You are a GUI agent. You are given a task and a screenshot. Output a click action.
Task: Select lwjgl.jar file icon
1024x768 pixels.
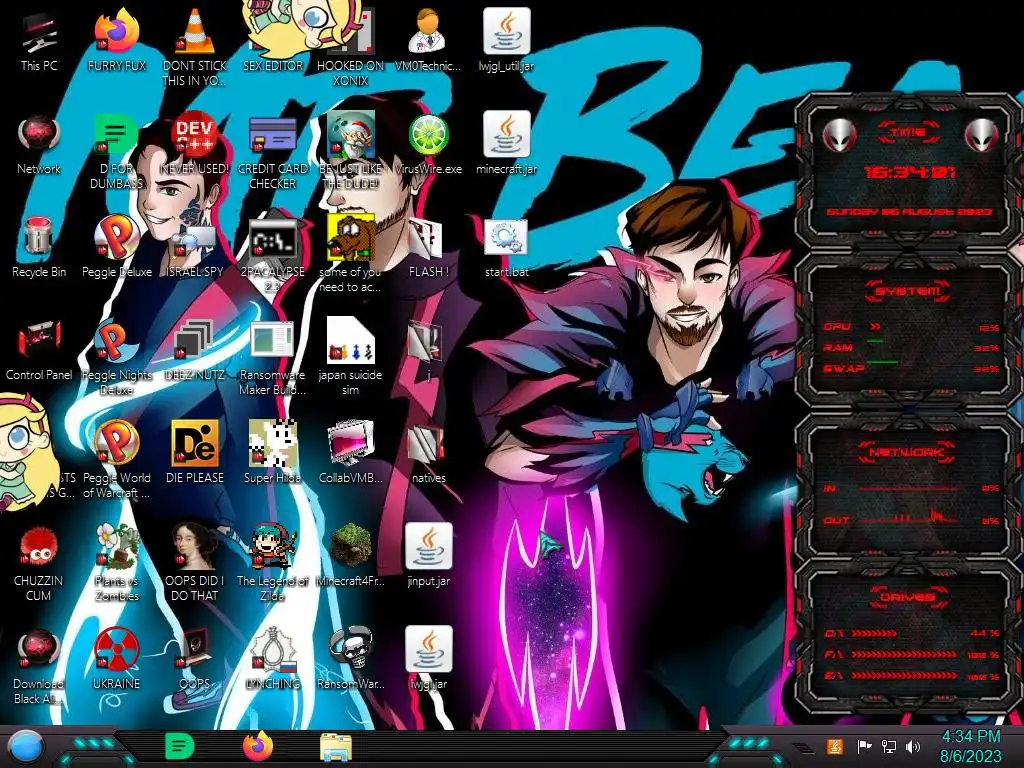click(x=428, y=660)
